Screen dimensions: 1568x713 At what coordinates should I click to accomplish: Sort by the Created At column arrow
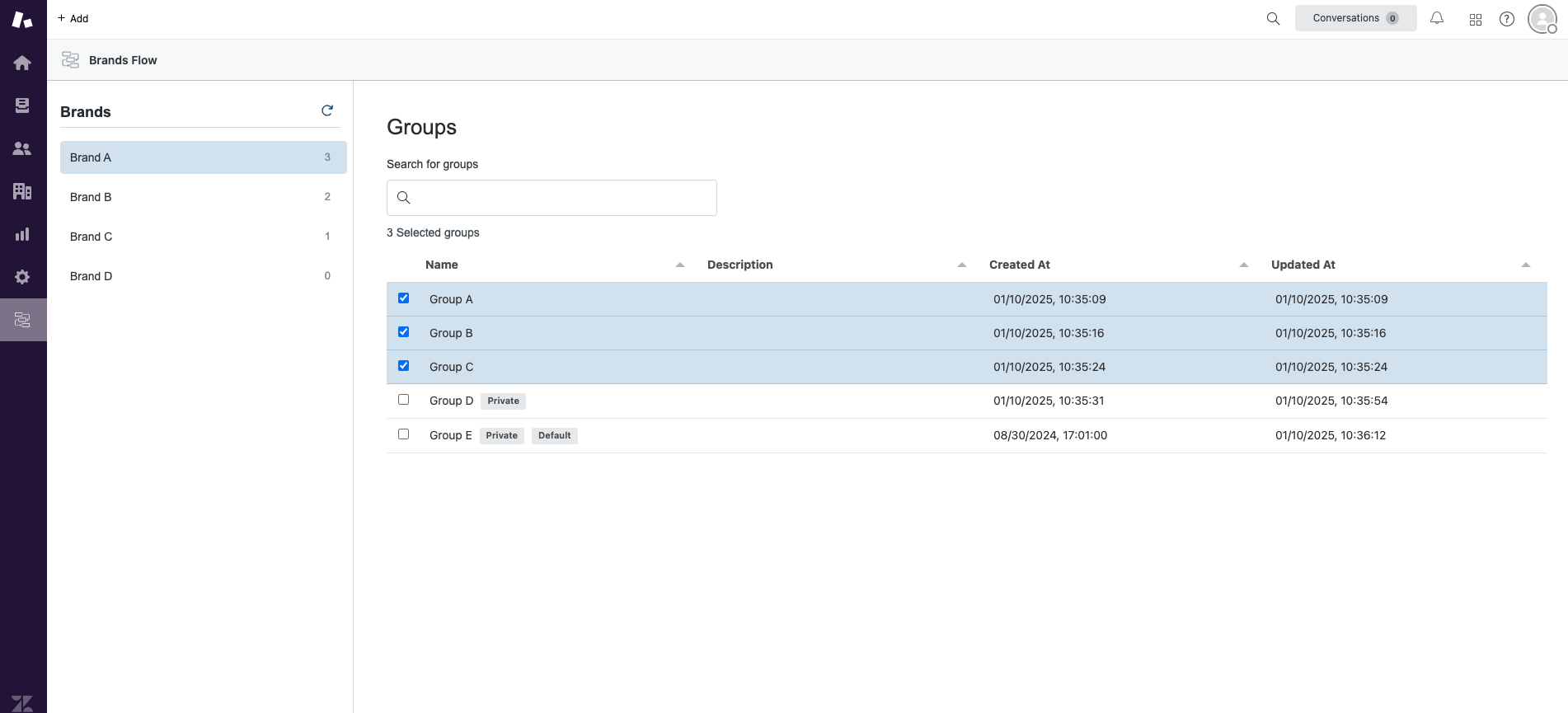pyautogui.click(x=1243, y=265)
